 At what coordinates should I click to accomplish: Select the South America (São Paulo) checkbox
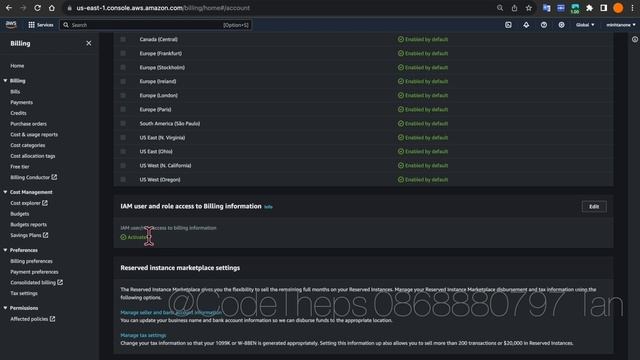click(x=123, y=123)
